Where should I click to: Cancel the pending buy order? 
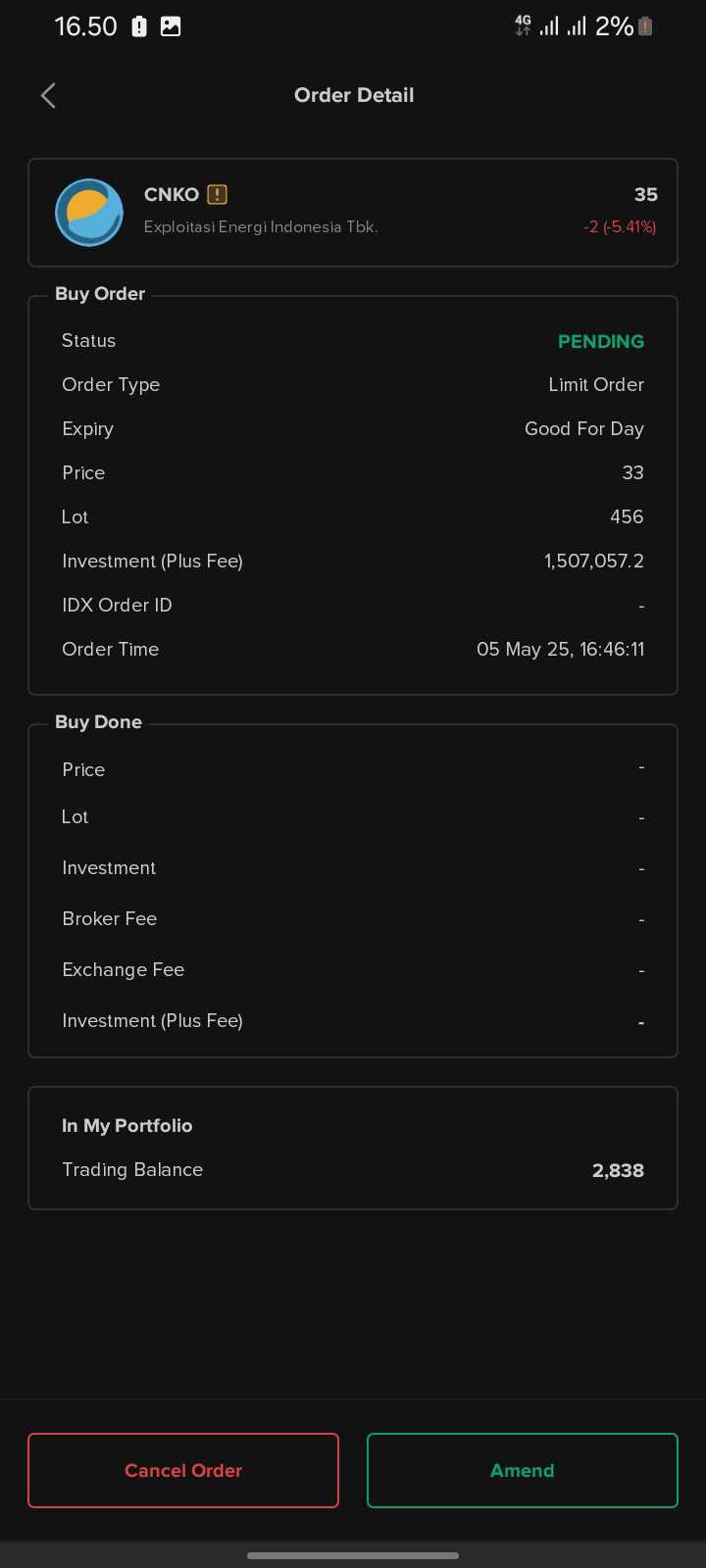[x=183, y=1470]
